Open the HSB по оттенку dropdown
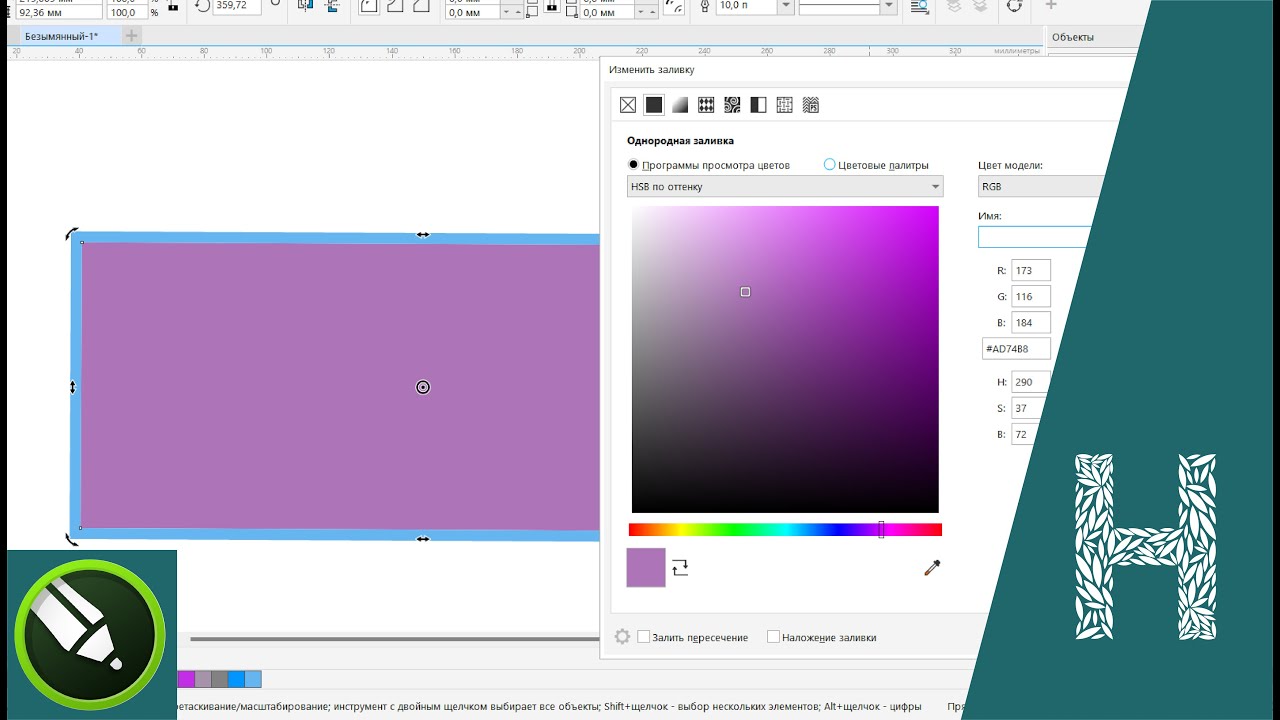This screenshot has width=1280, height=720. coord(785,186)
